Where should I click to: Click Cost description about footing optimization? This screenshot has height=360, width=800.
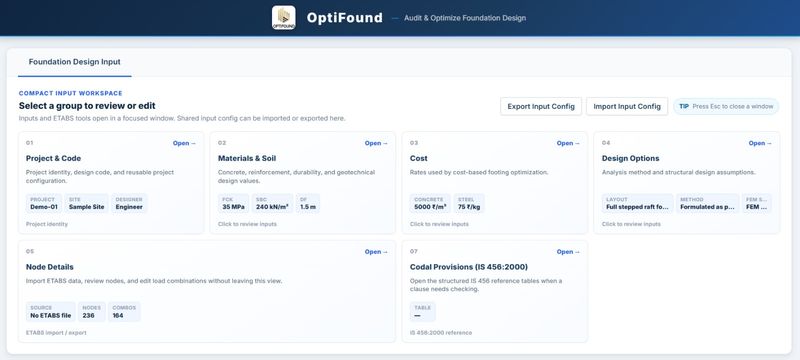(x=479, y=172)
